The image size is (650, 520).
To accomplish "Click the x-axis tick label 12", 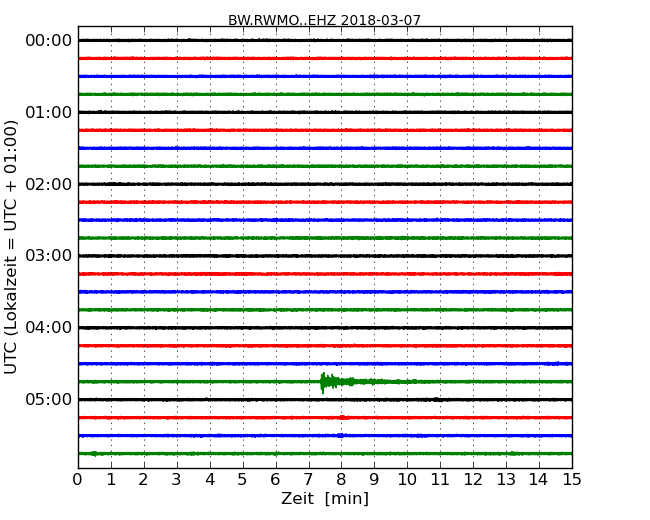I will click(x=473, y=480).
